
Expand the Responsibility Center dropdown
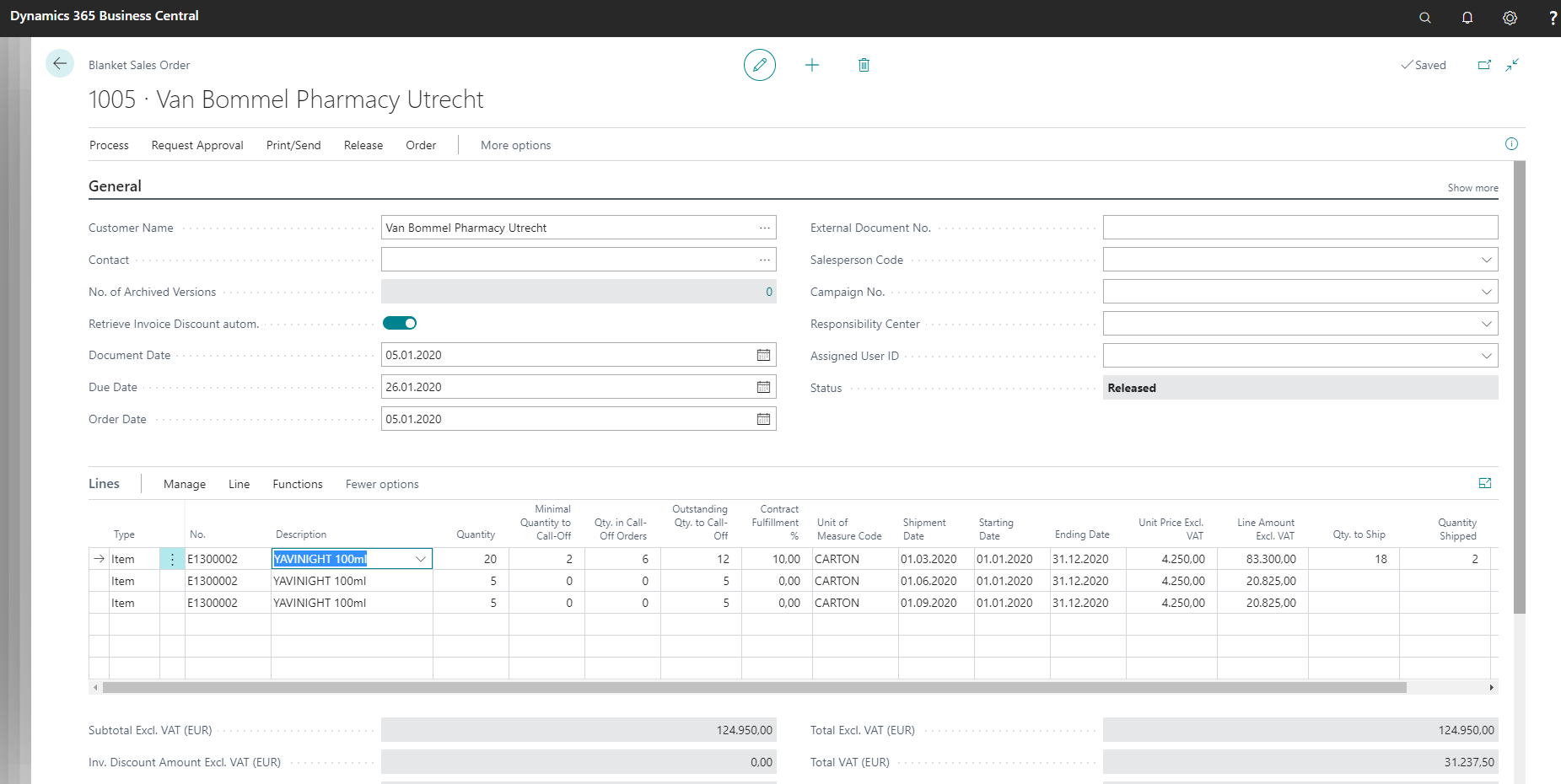[1486, 324]
